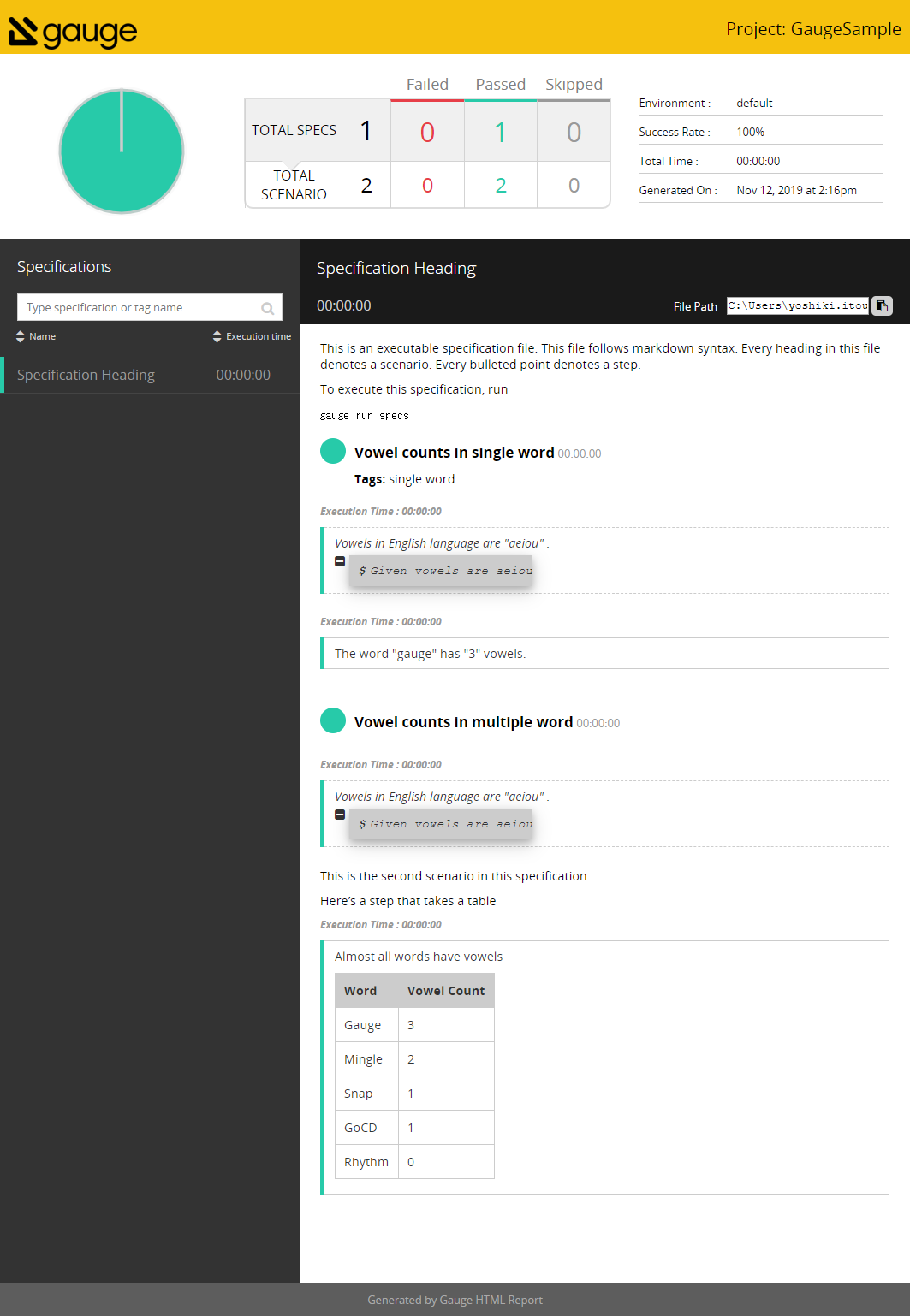Click 'Generated by Gauge HTML Report' footer
The height and width of the screenshot is (1316, 910).
[455, 1300]
